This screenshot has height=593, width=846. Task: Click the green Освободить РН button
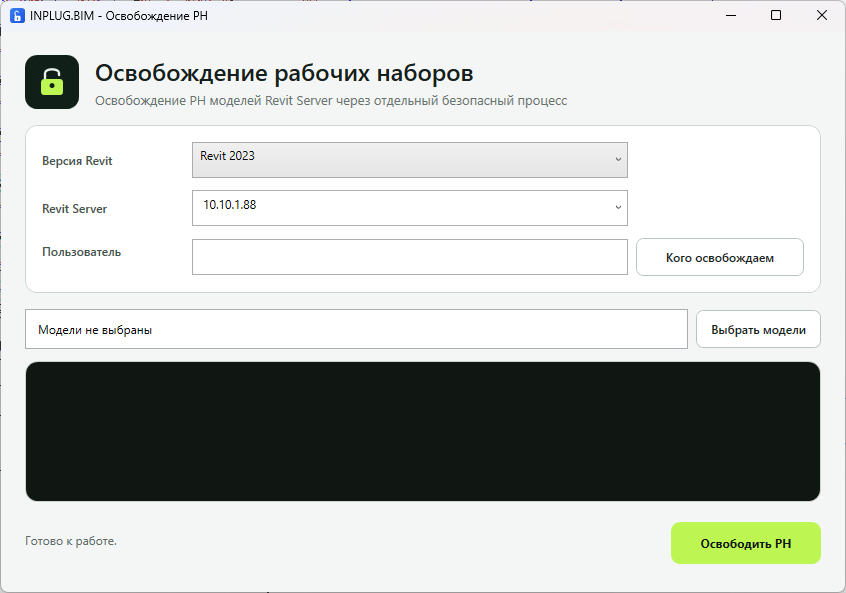(746, 543)
